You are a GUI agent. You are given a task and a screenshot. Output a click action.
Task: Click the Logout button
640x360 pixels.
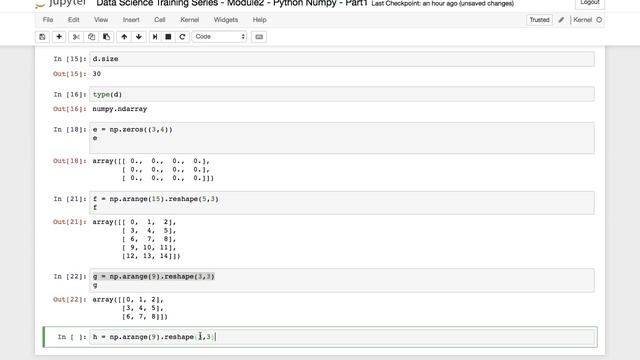(x=590, y=3)
